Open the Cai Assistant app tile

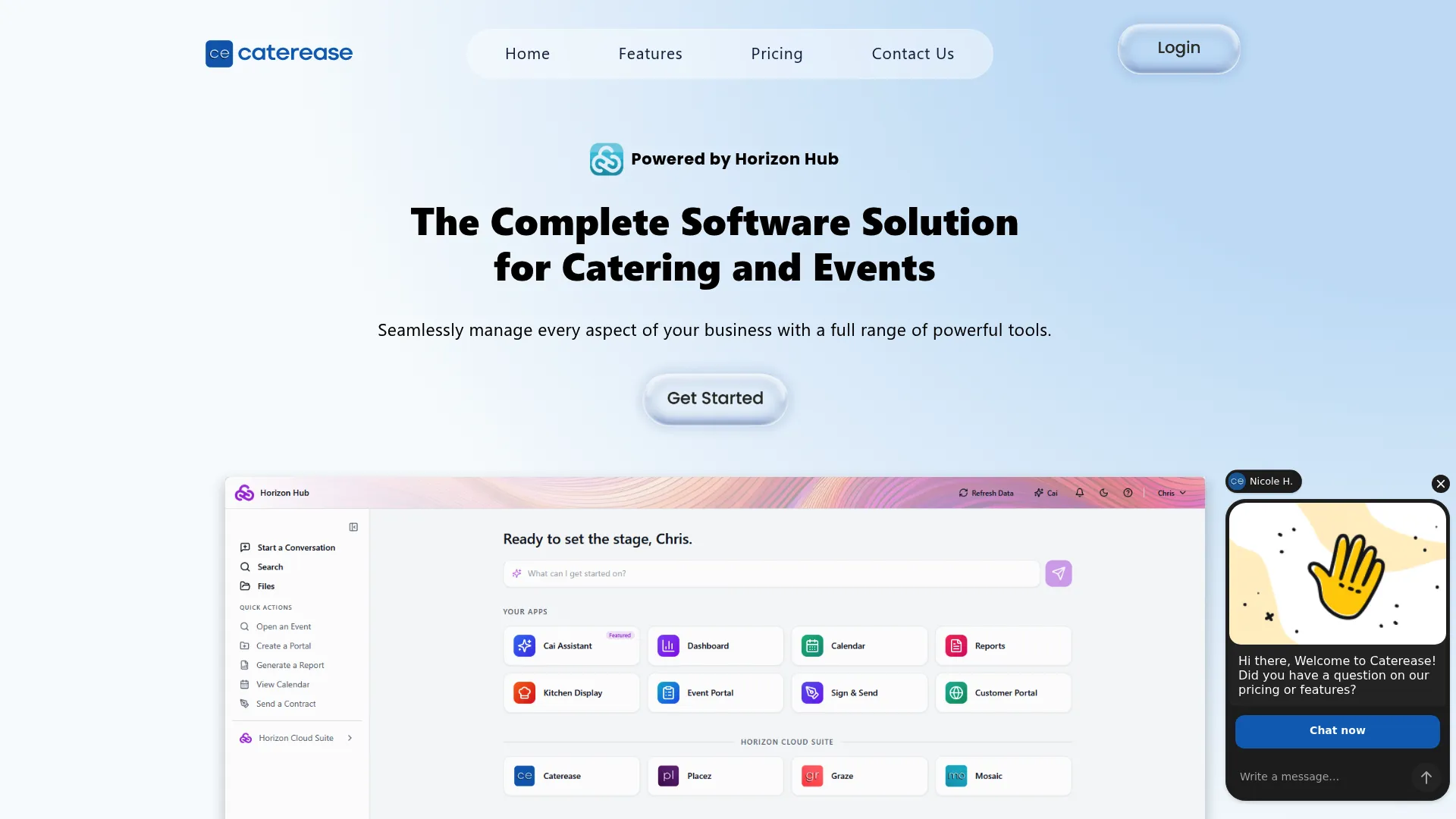coord(571,646)
